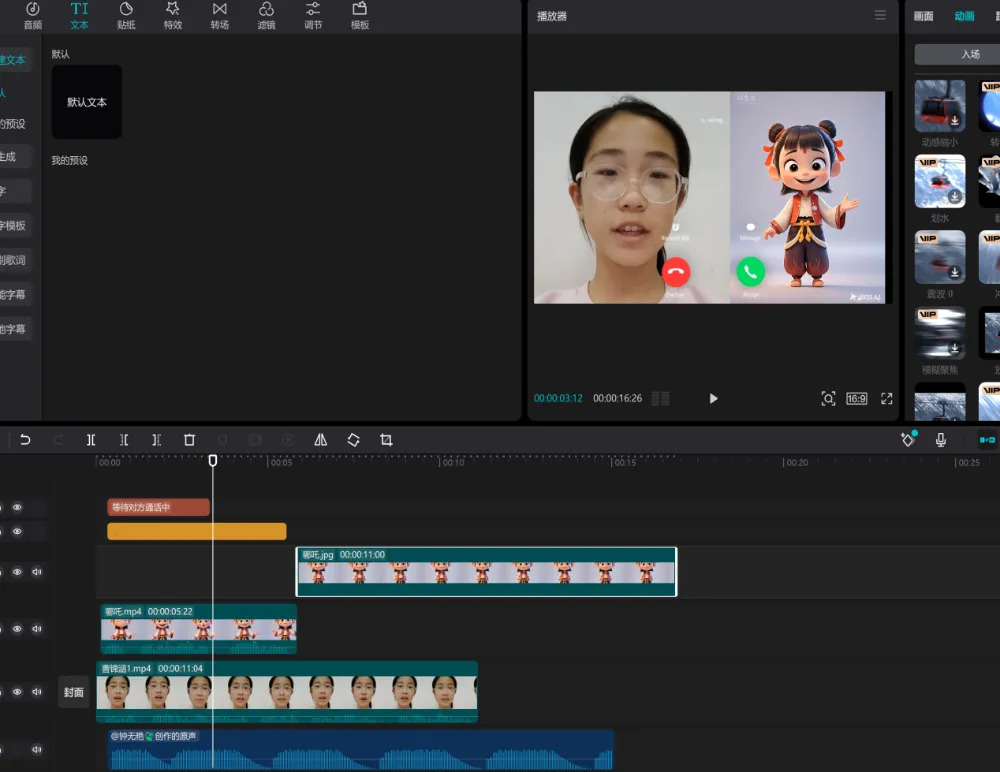Open the 贴纸 (Stickers) panel
The height and width of the screenshot is (772, 1000).
click(126, 15)
